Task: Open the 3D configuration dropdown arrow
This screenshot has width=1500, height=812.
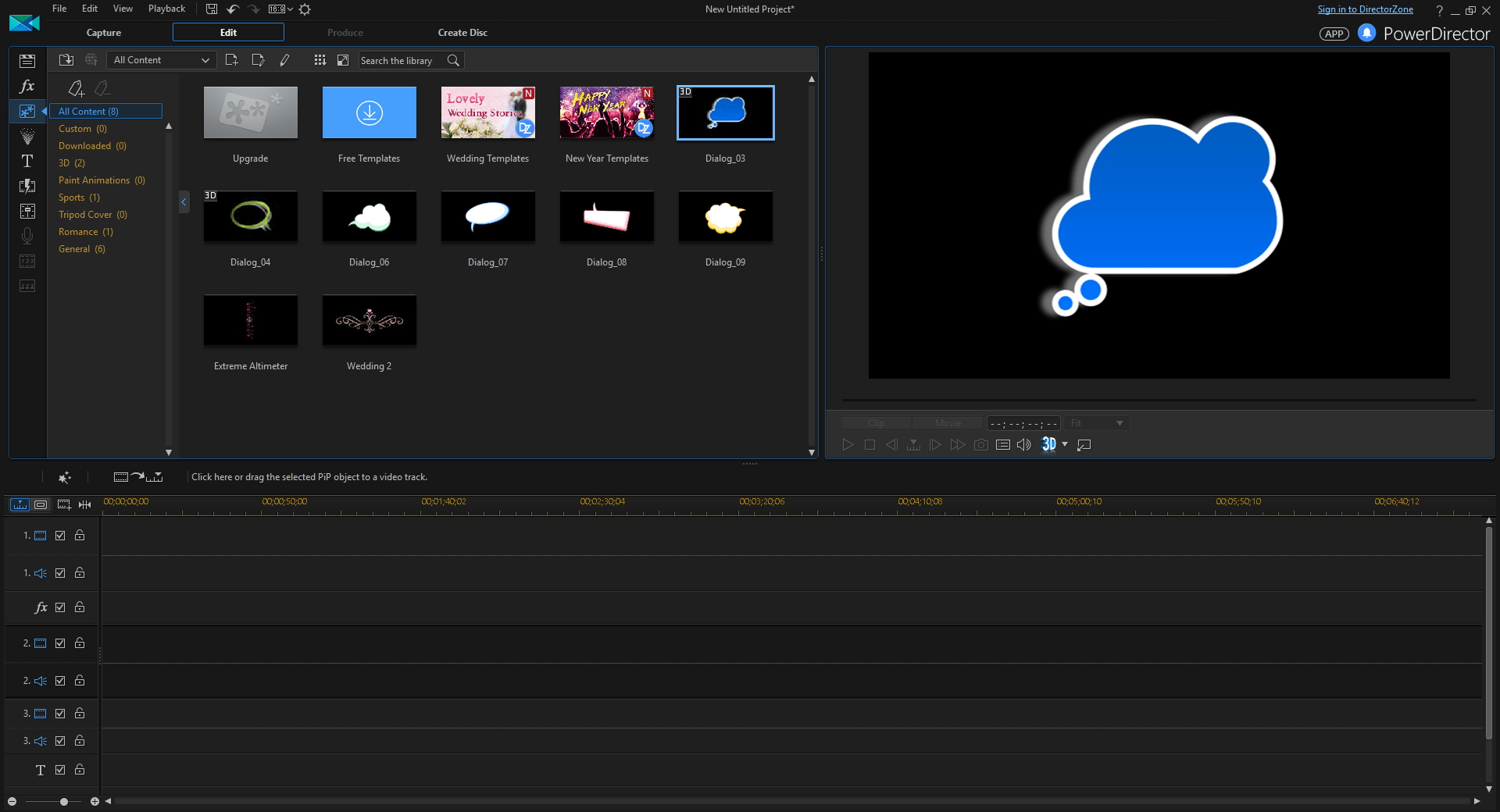Action: [x=1064, y=444]
